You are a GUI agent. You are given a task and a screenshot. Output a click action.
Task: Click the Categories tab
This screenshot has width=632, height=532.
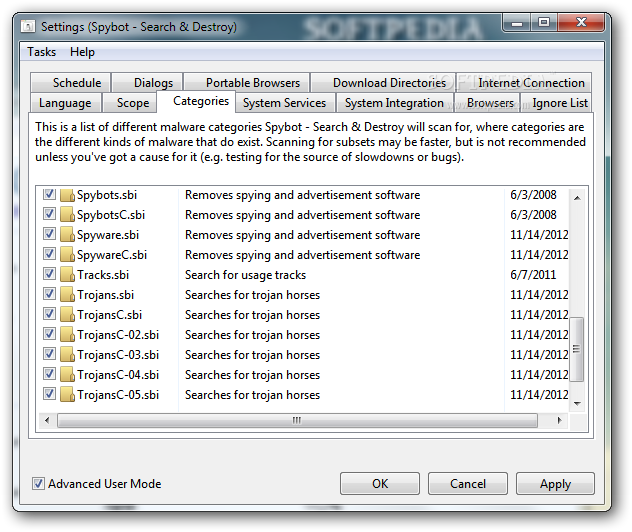(196, 102)
